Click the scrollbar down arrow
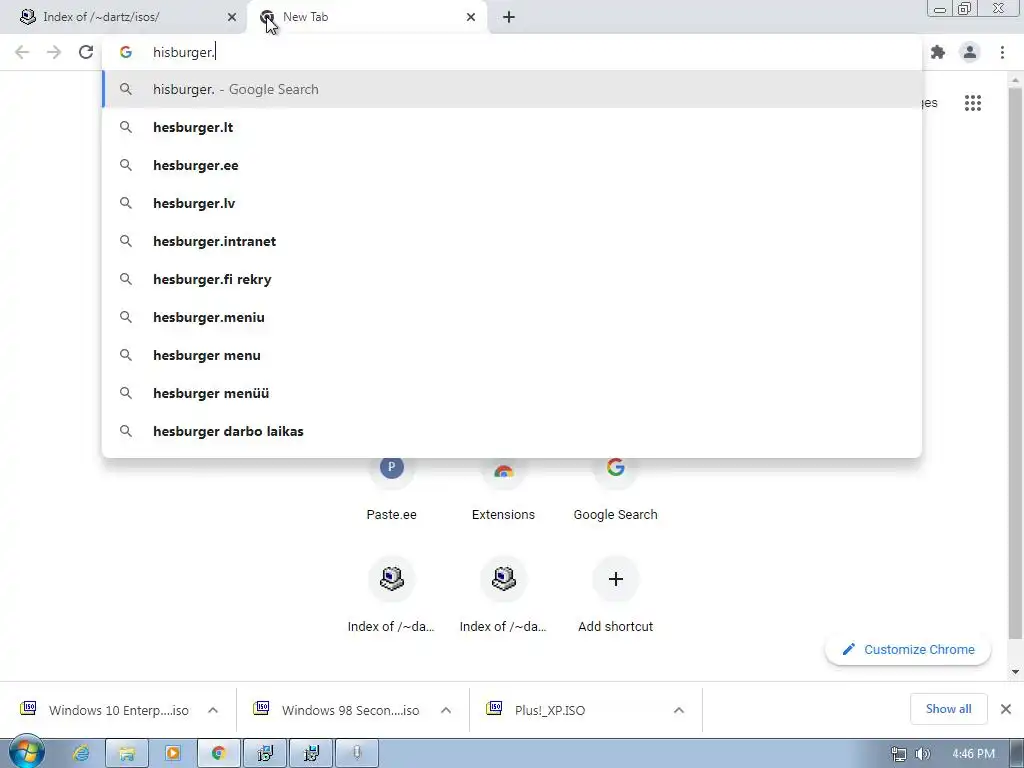The width and height of the screenshot is (1024, 768). point(1015,672)
